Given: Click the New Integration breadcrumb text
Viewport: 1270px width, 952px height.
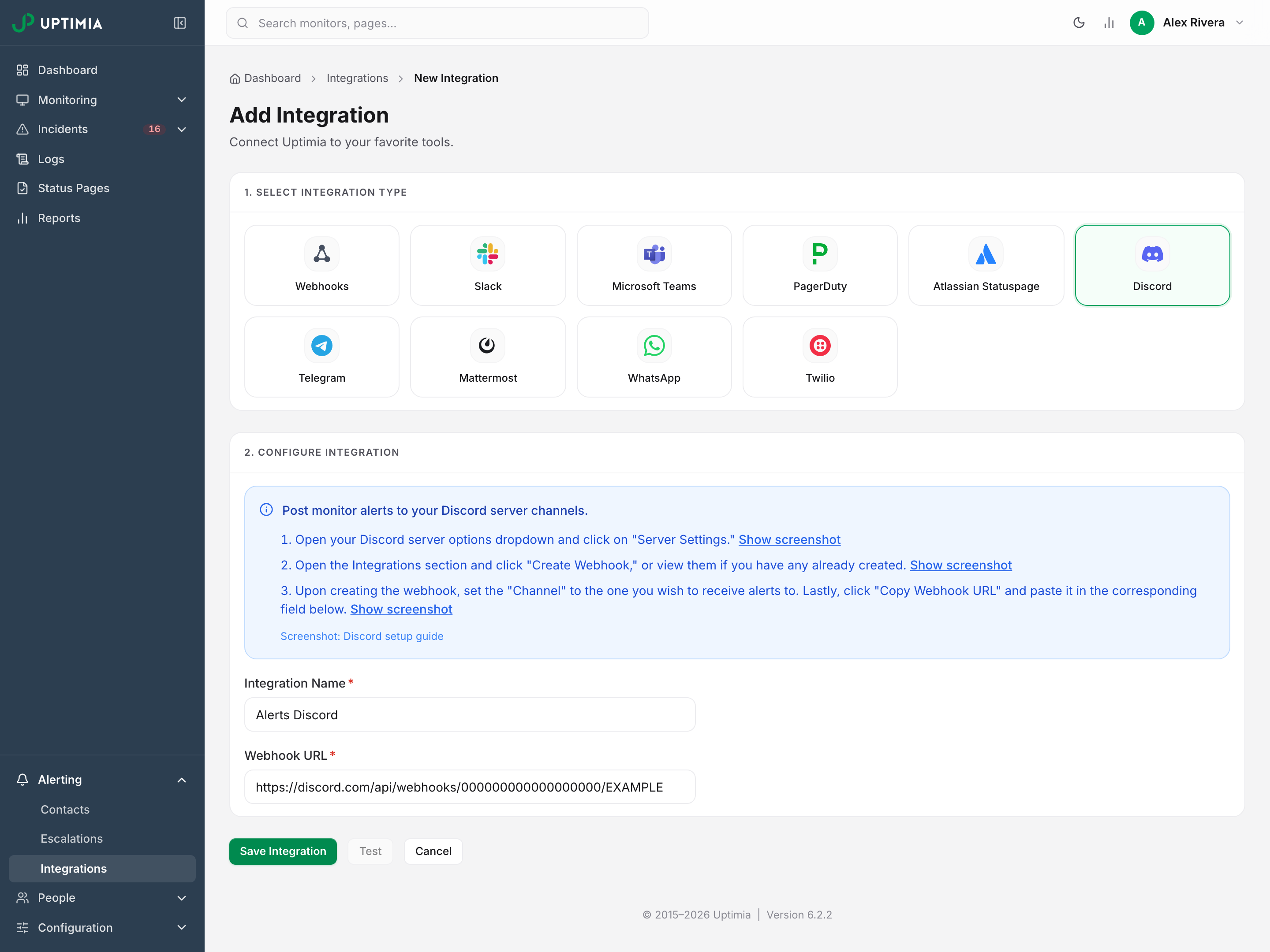Looking at the screenshot, I should pyautogui.click(x=456, y=78).
